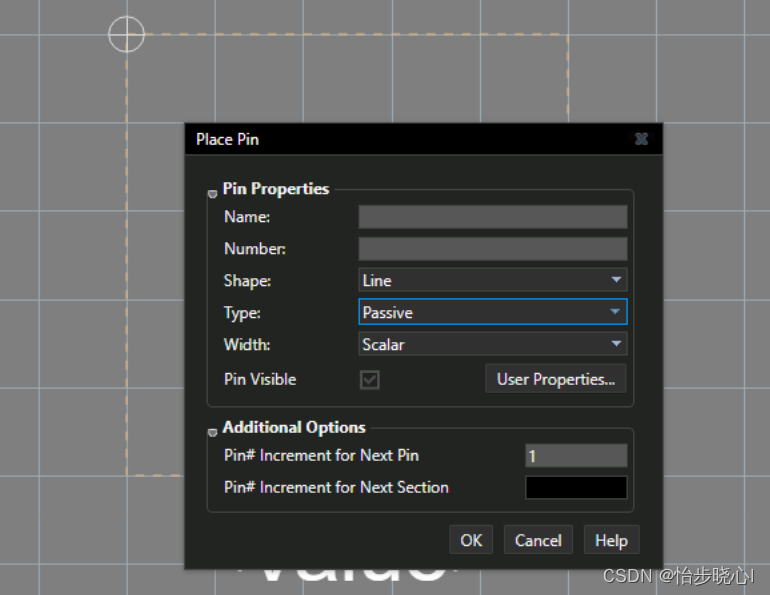Open the Width dropdown showing Scalar
Image resolution: width=770 pixels, height=595 pixels.
pyautogui.click(x=492, y=345)
